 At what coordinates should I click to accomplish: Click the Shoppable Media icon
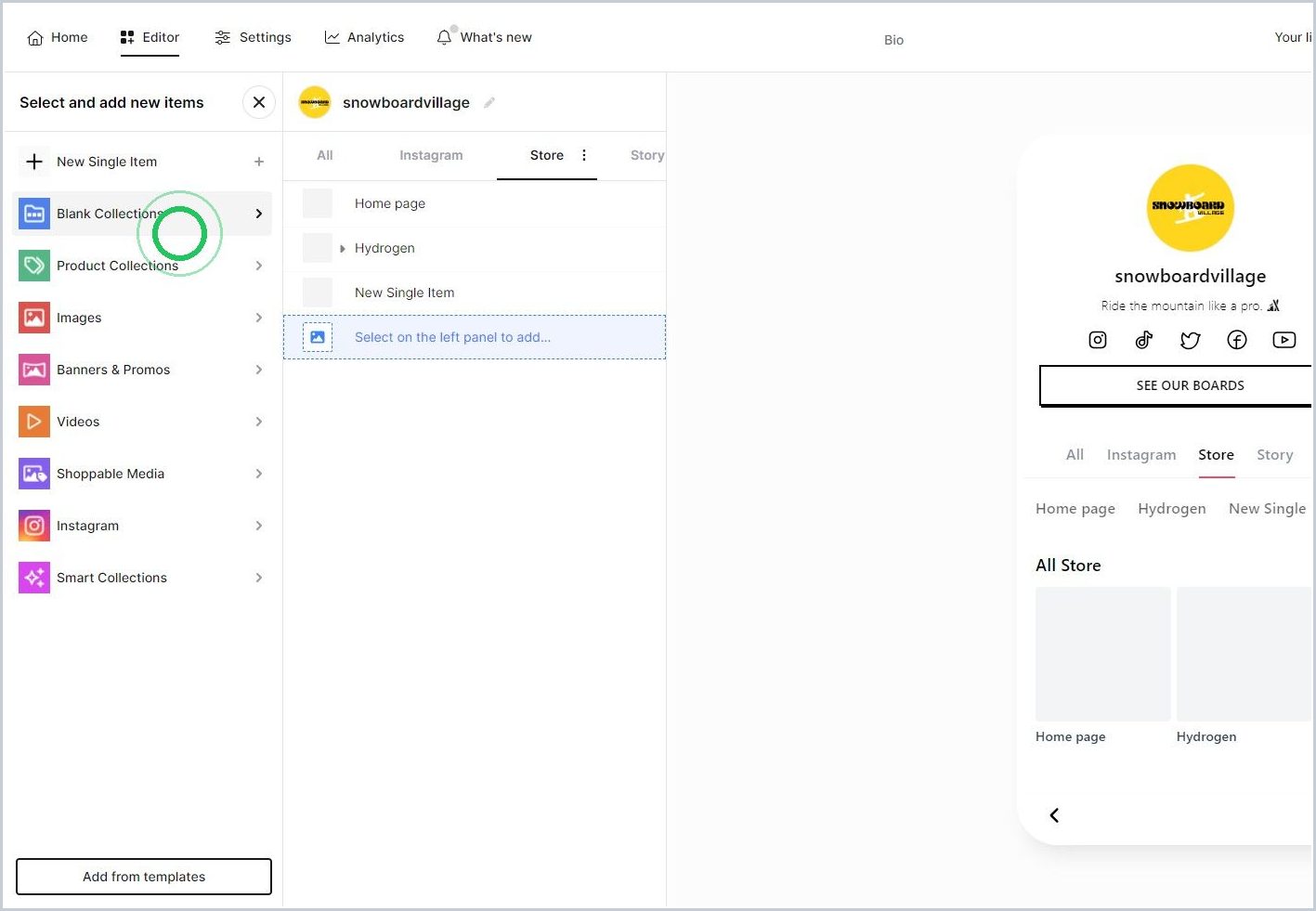[34, 474]
